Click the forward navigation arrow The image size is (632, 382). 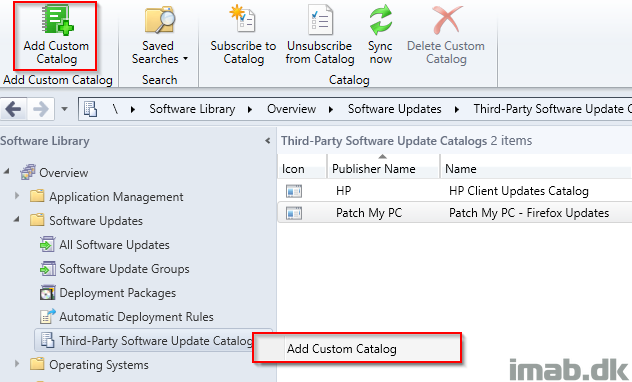[x=40, y=109]
